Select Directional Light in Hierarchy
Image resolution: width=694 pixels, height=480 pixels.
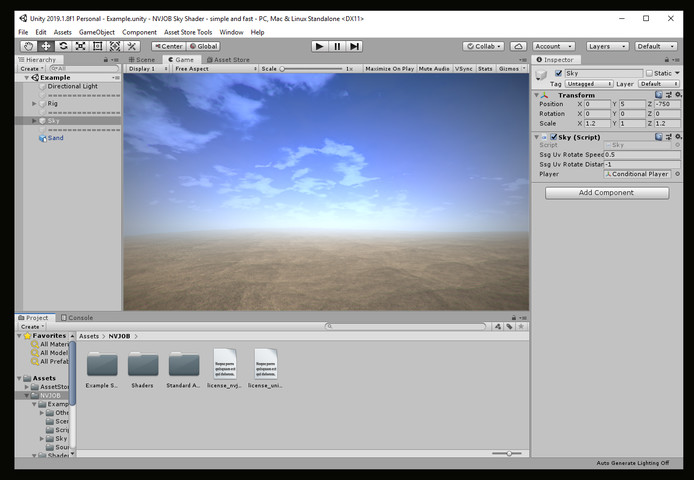73,86
